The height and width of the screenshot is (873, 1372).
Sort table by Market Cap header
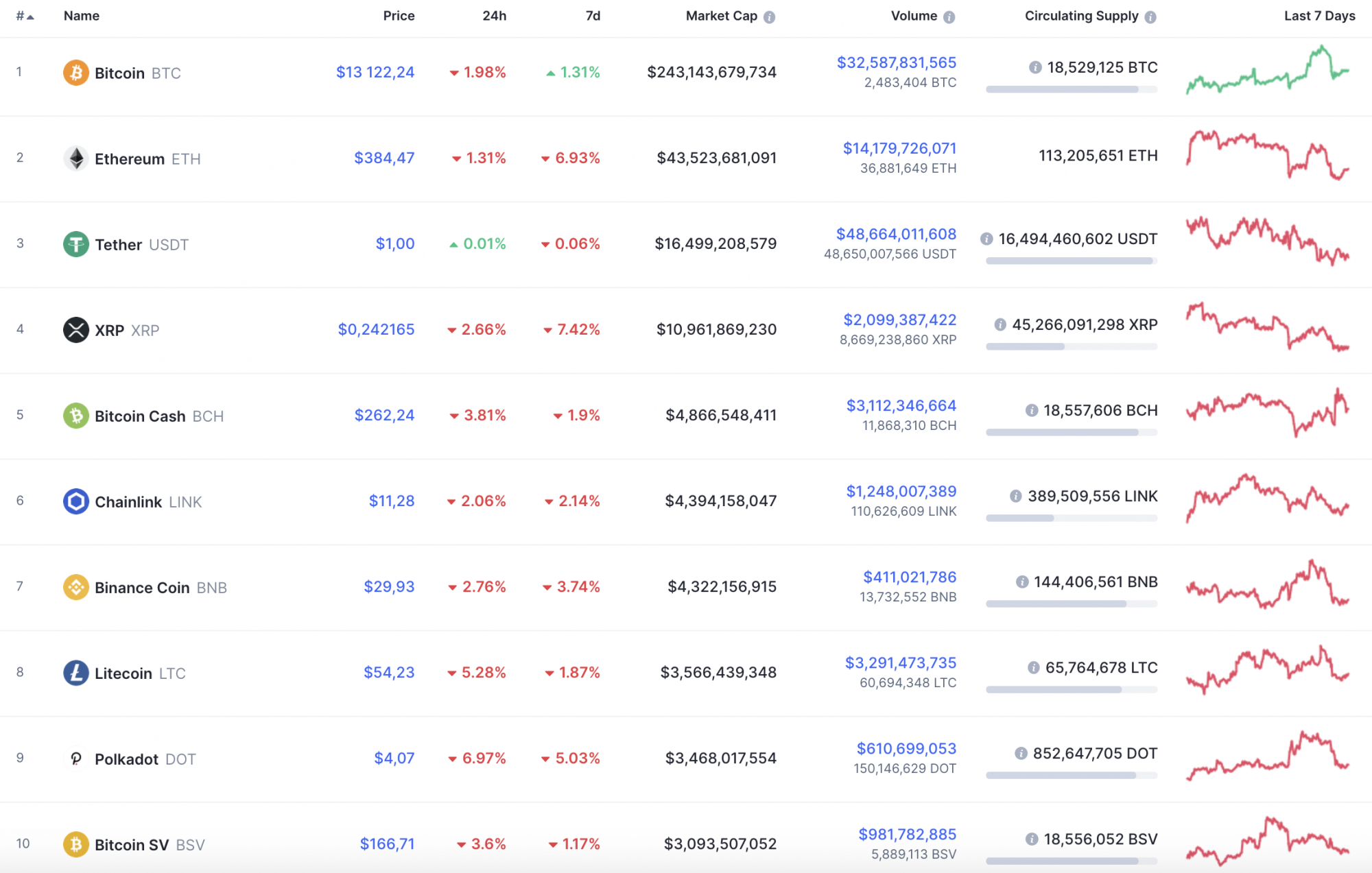(722, 16)
